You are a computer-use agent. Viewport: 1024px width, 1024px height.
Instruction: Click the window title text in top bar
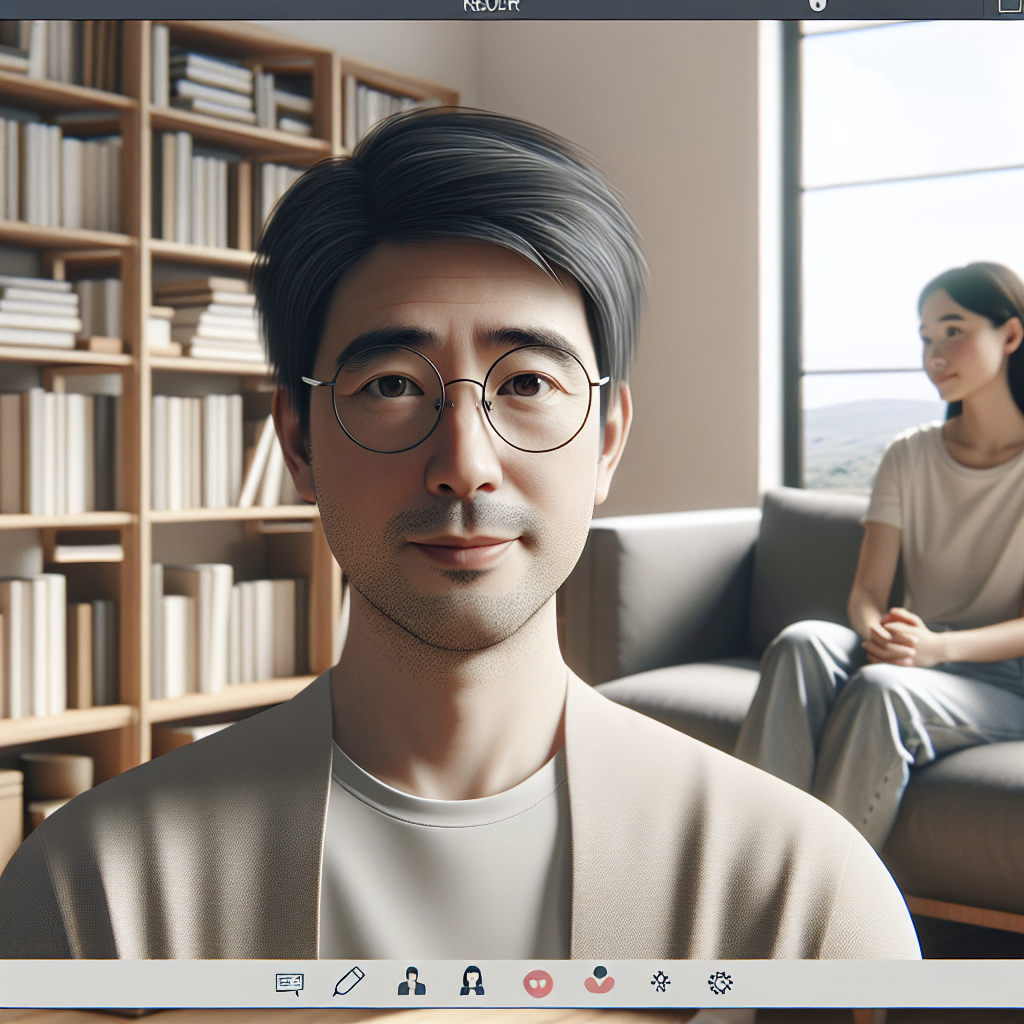(x=492, y=6)
